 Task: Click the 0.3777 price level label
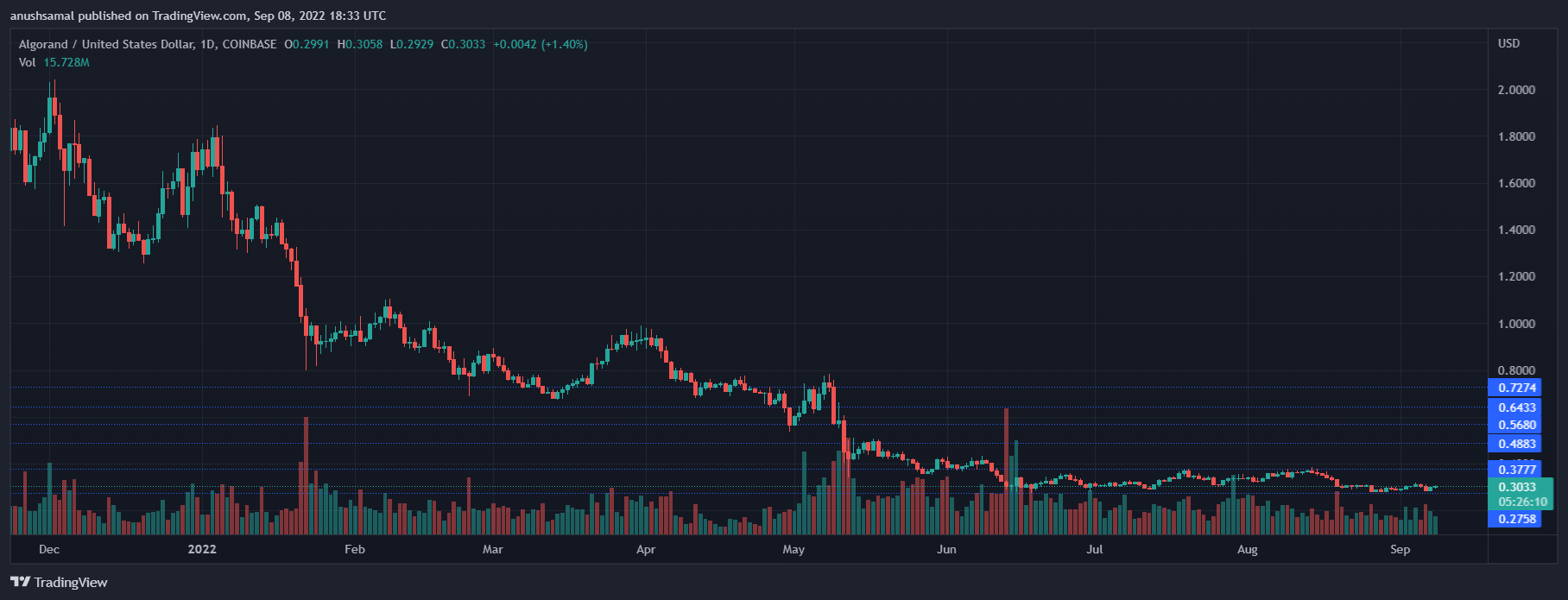pos(1516,470)
